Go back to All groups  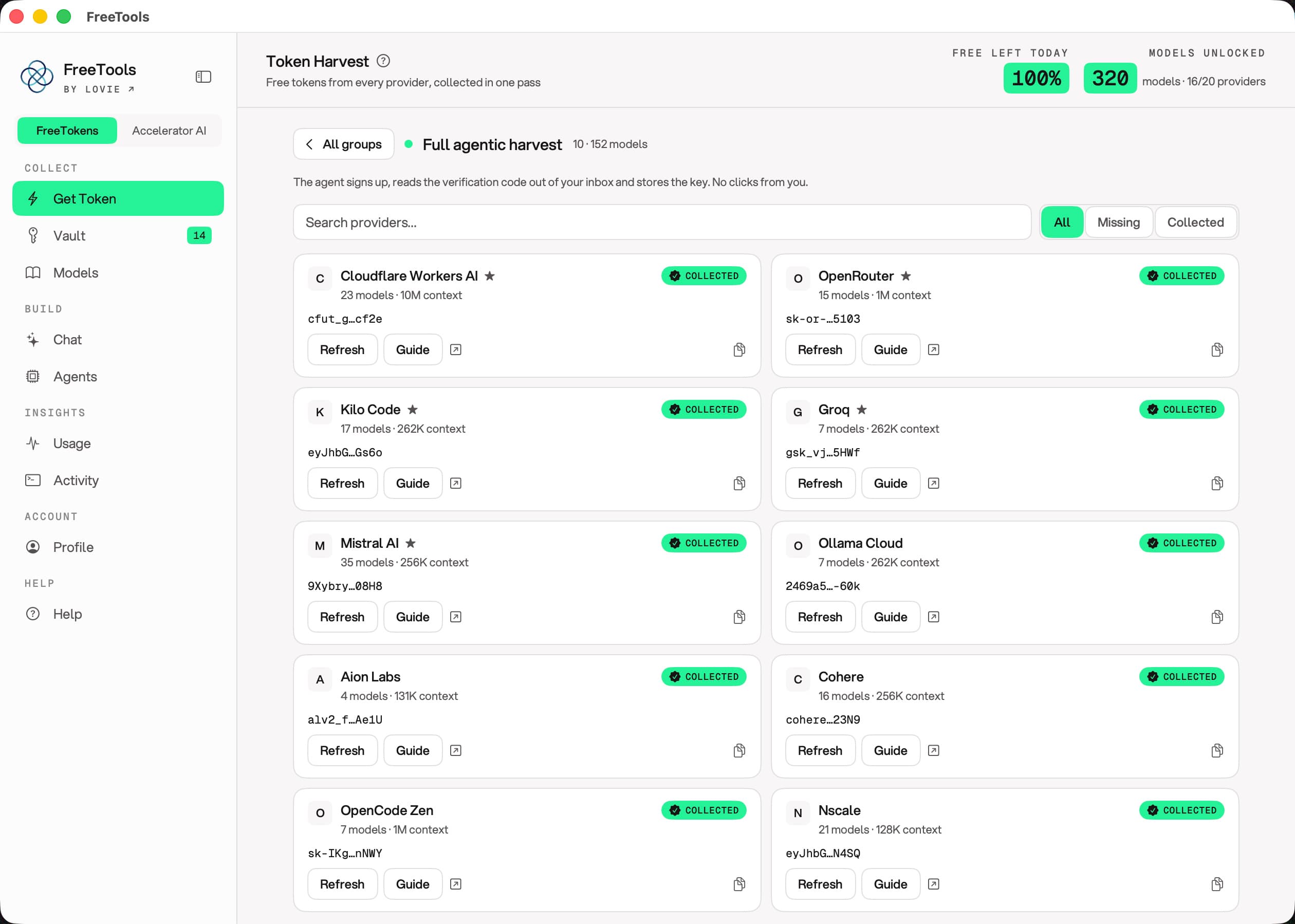344,144
